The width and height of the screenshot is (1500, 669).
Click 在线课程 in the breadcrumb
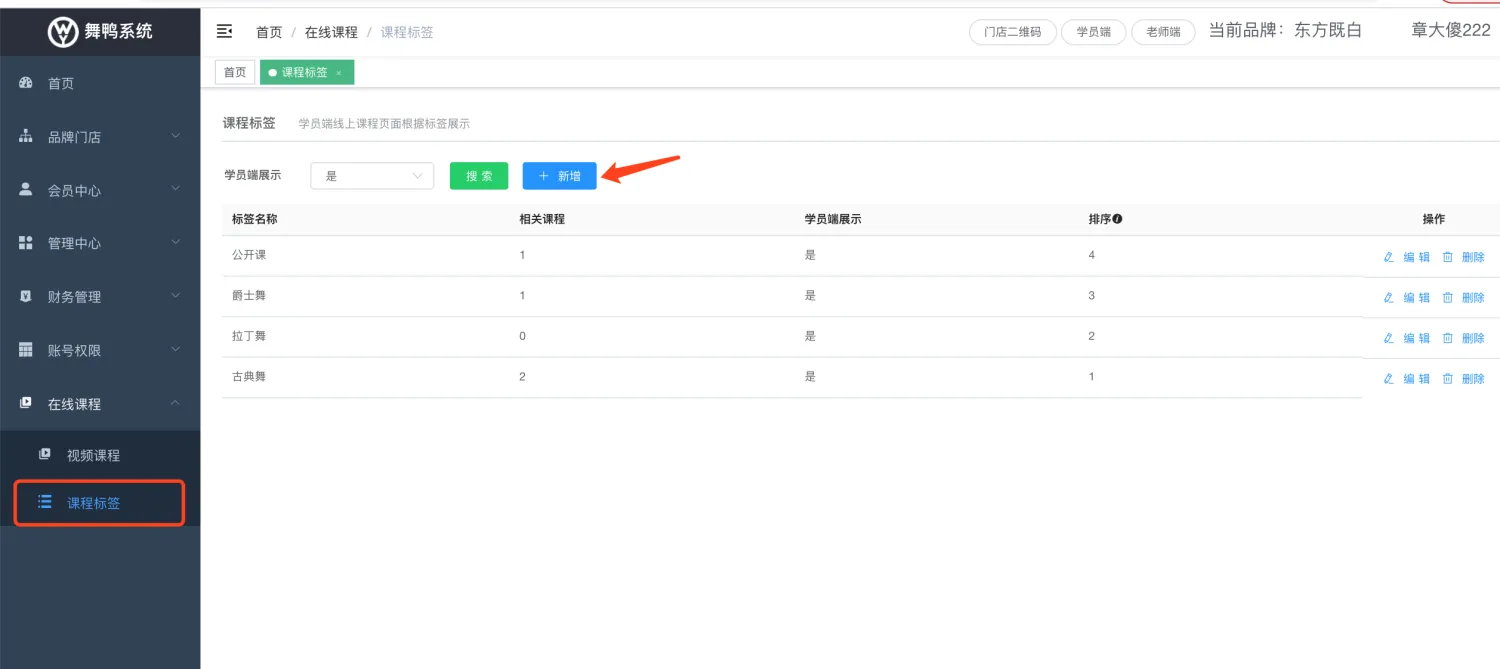pos(331,32)
